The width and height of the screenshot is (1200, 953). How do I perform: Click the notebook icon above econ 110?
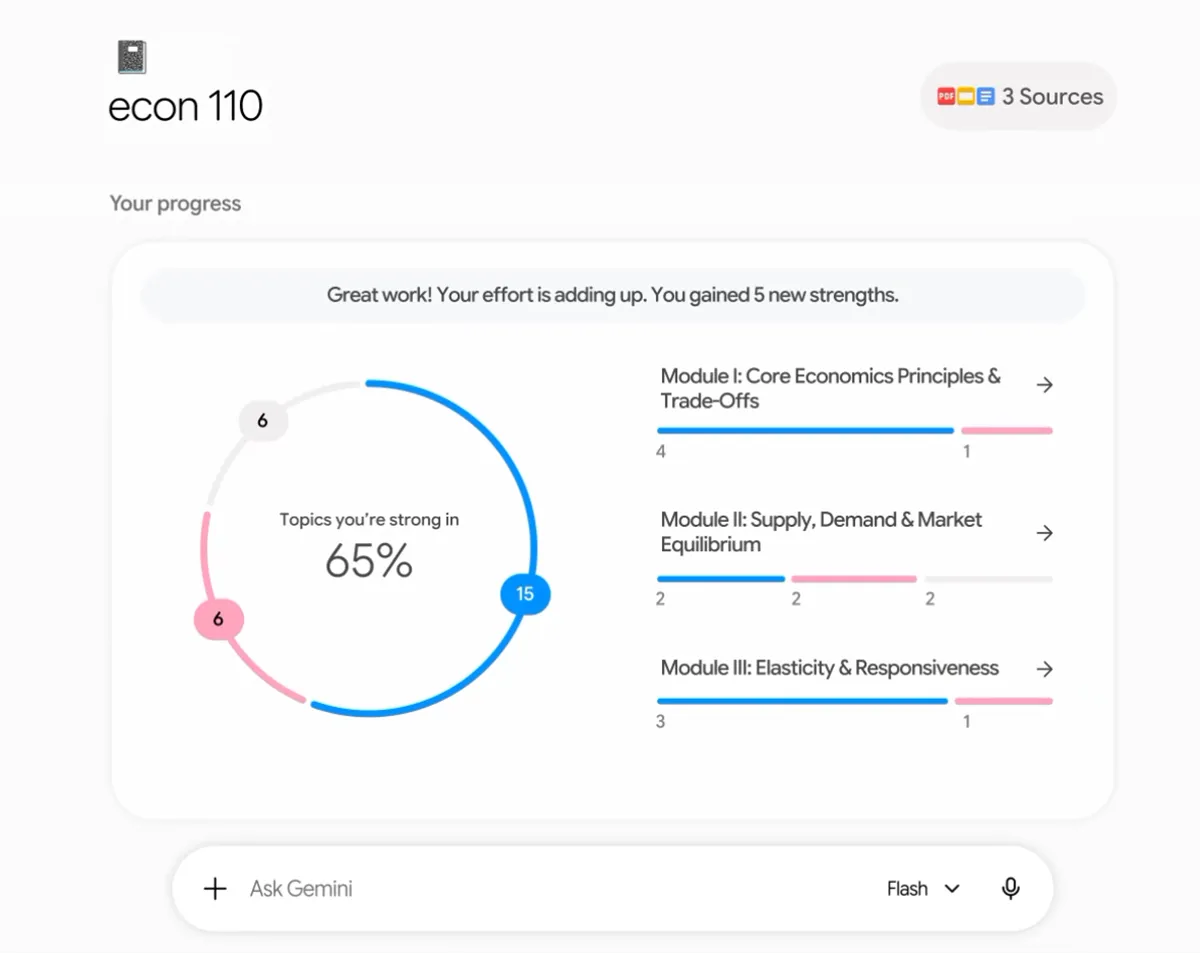[131, 57]
